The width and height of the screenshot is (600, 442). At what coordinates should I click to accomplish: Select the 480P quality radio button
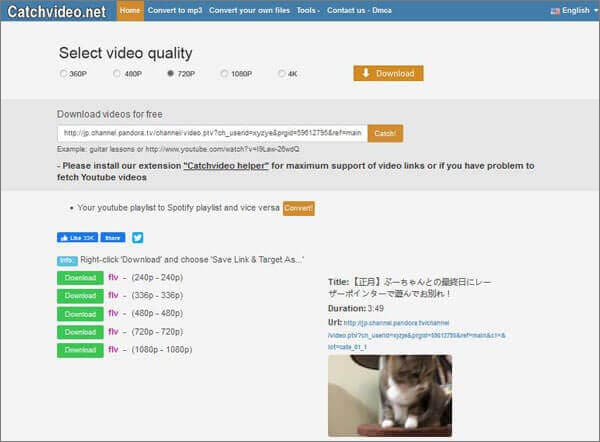pyautogui.click(x=117, y=73)
